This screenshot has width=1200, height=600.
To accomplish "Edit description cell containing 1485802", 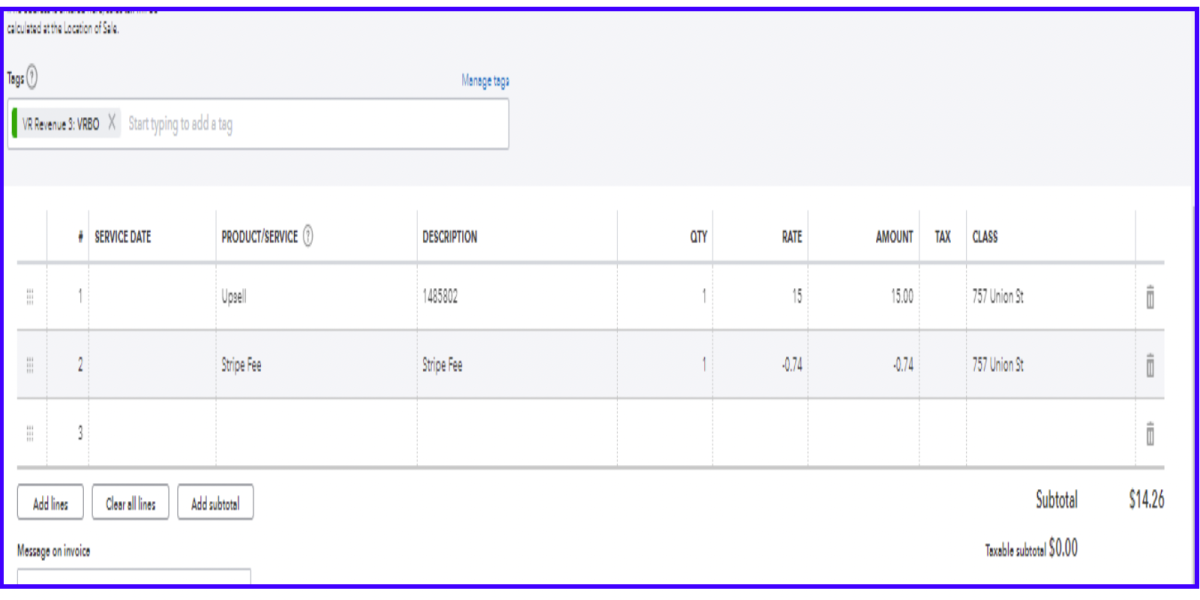I will tap(515, 297).
